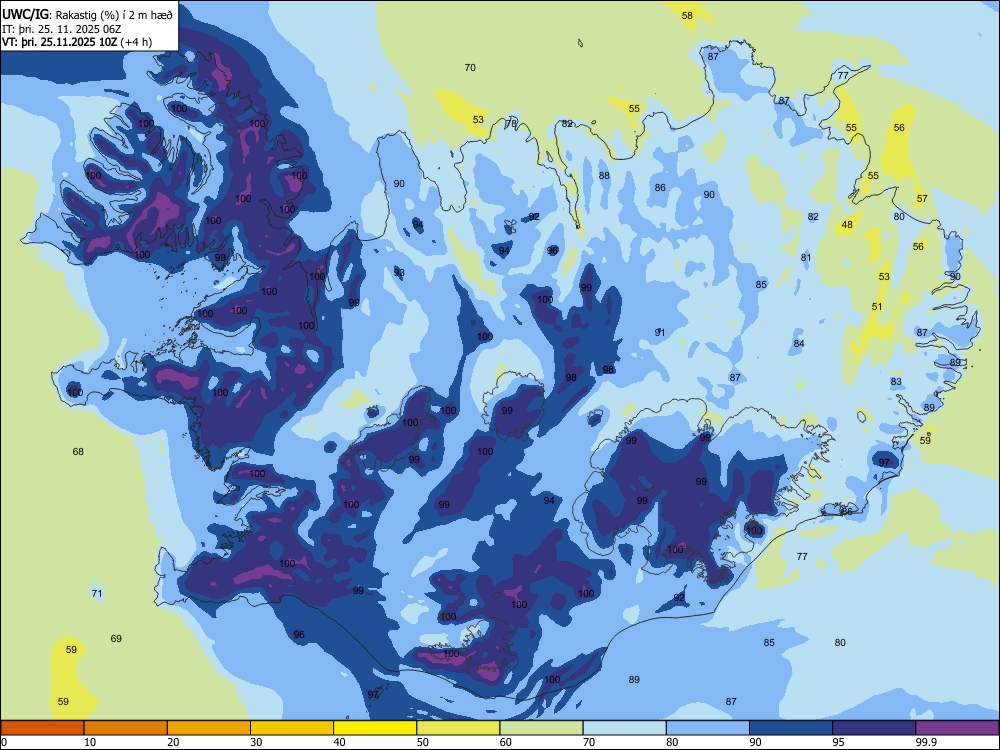Click the pale yellow 50–60 legend swatch
This screenshot has width=1000, height=750.
pos(459,728)
